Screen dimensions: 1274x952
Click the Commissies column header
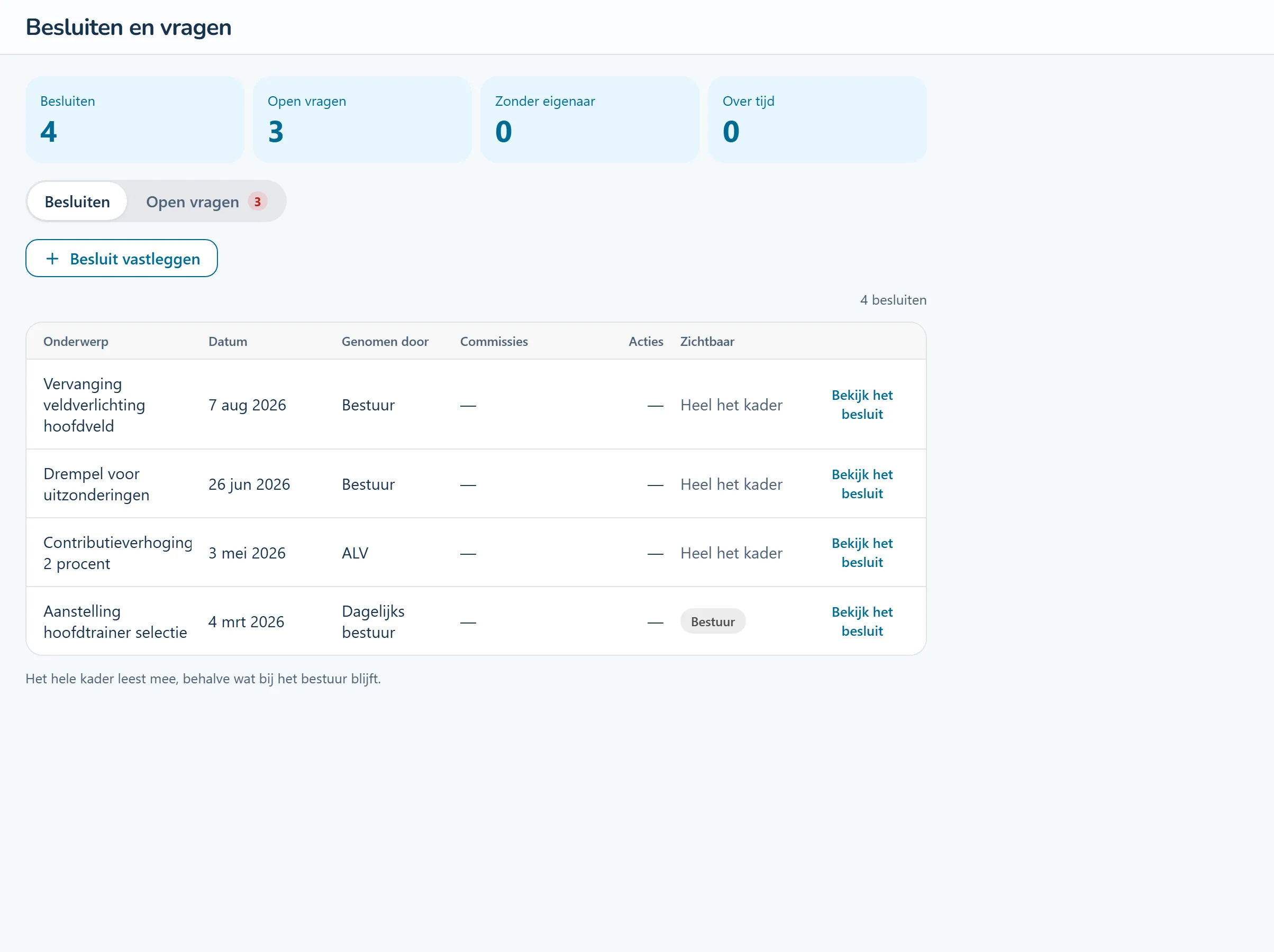click(494, 342)
